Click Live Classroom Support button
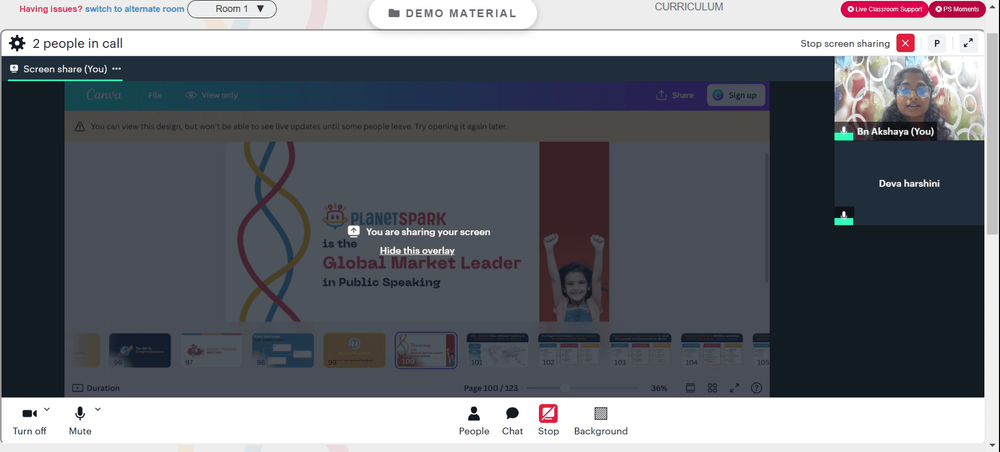The image size is (1000, 452). (x=884, y=9)
